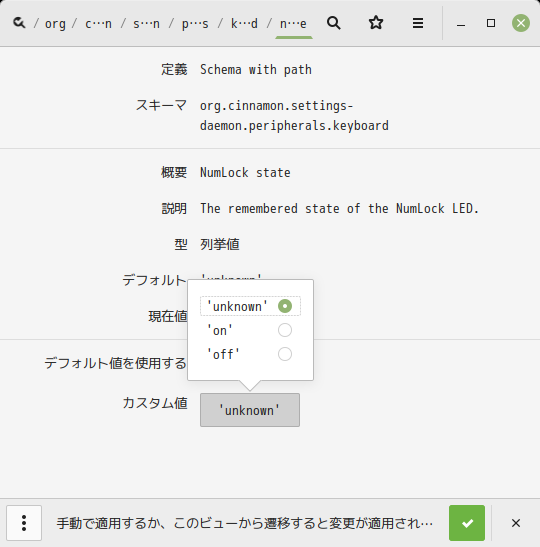
Task: Select the active 'n···e' path segment
Action: point(293,24)
